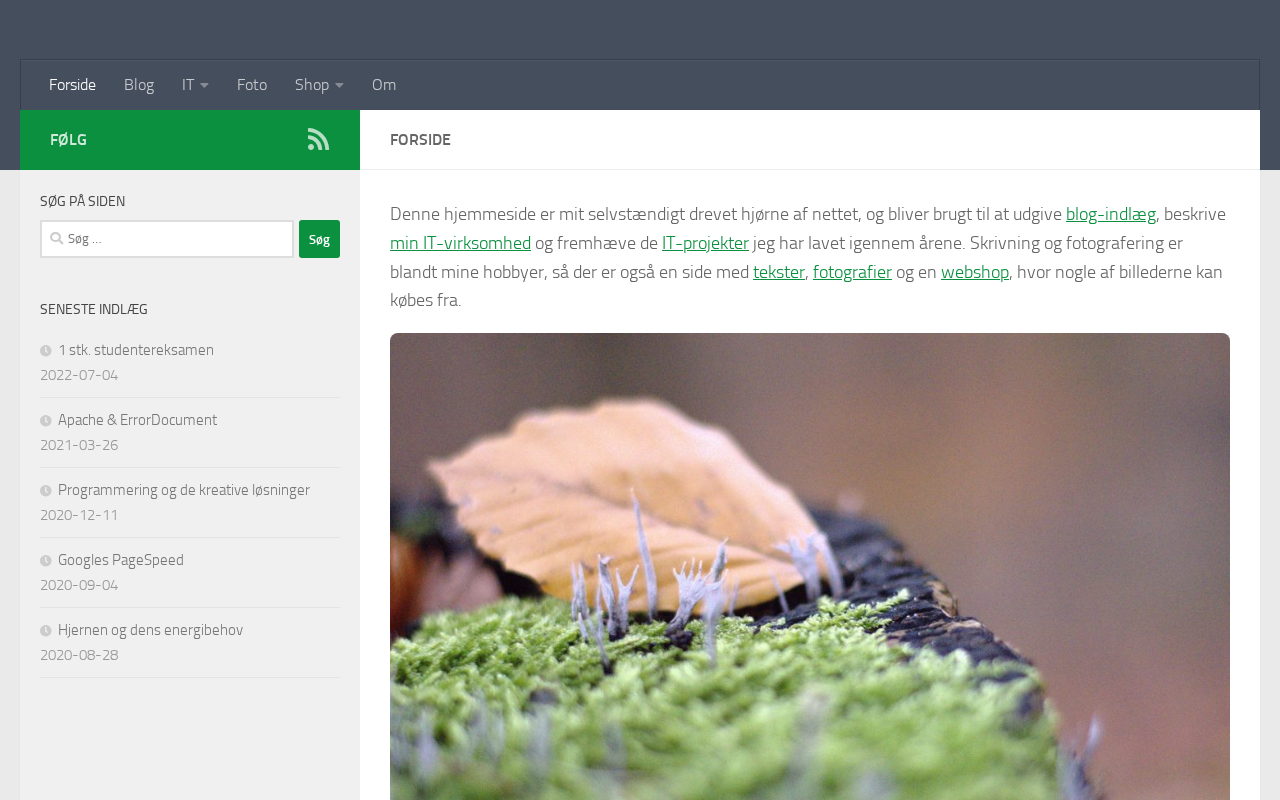Open the RSS feed icon

click(x=318, y=139)
